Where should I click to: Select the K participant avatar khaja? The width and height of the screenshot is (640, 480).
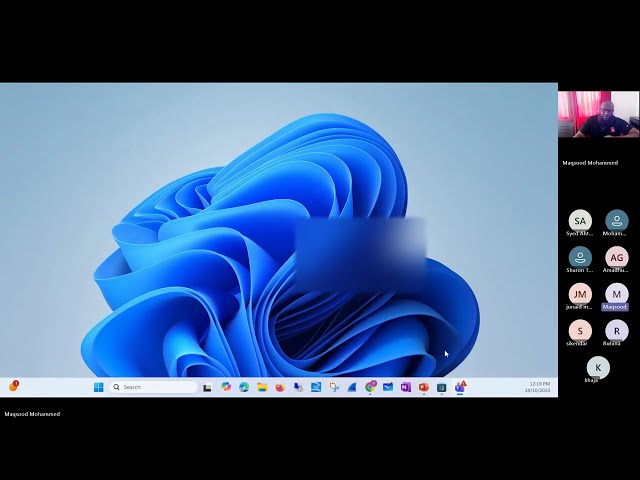pyautogui.click(x=598, y=367)
